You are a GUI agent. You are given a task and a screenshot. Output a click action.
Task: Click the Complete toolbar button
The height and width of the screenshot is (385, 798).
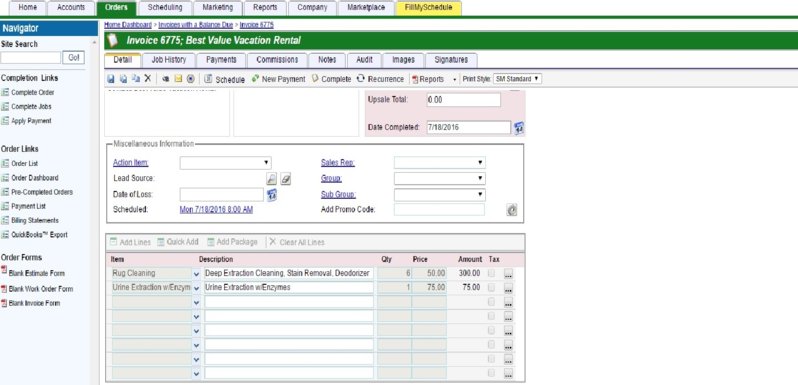[331, 79]
